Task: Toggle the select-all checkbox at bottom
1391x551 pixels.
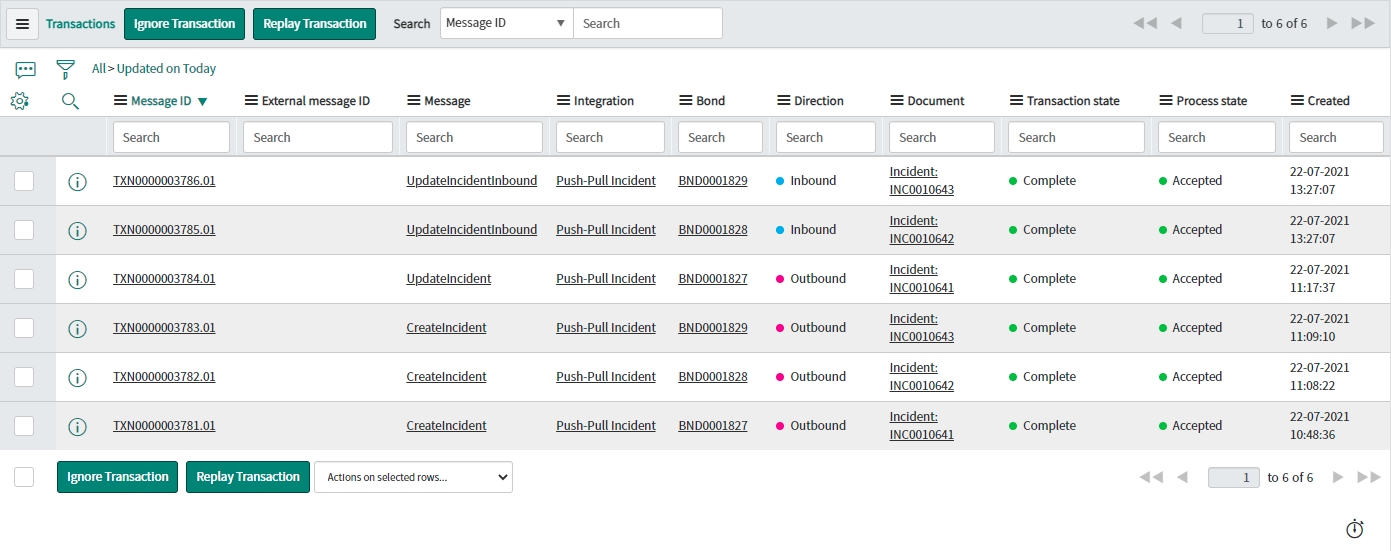Action: [x=24, y=477]
